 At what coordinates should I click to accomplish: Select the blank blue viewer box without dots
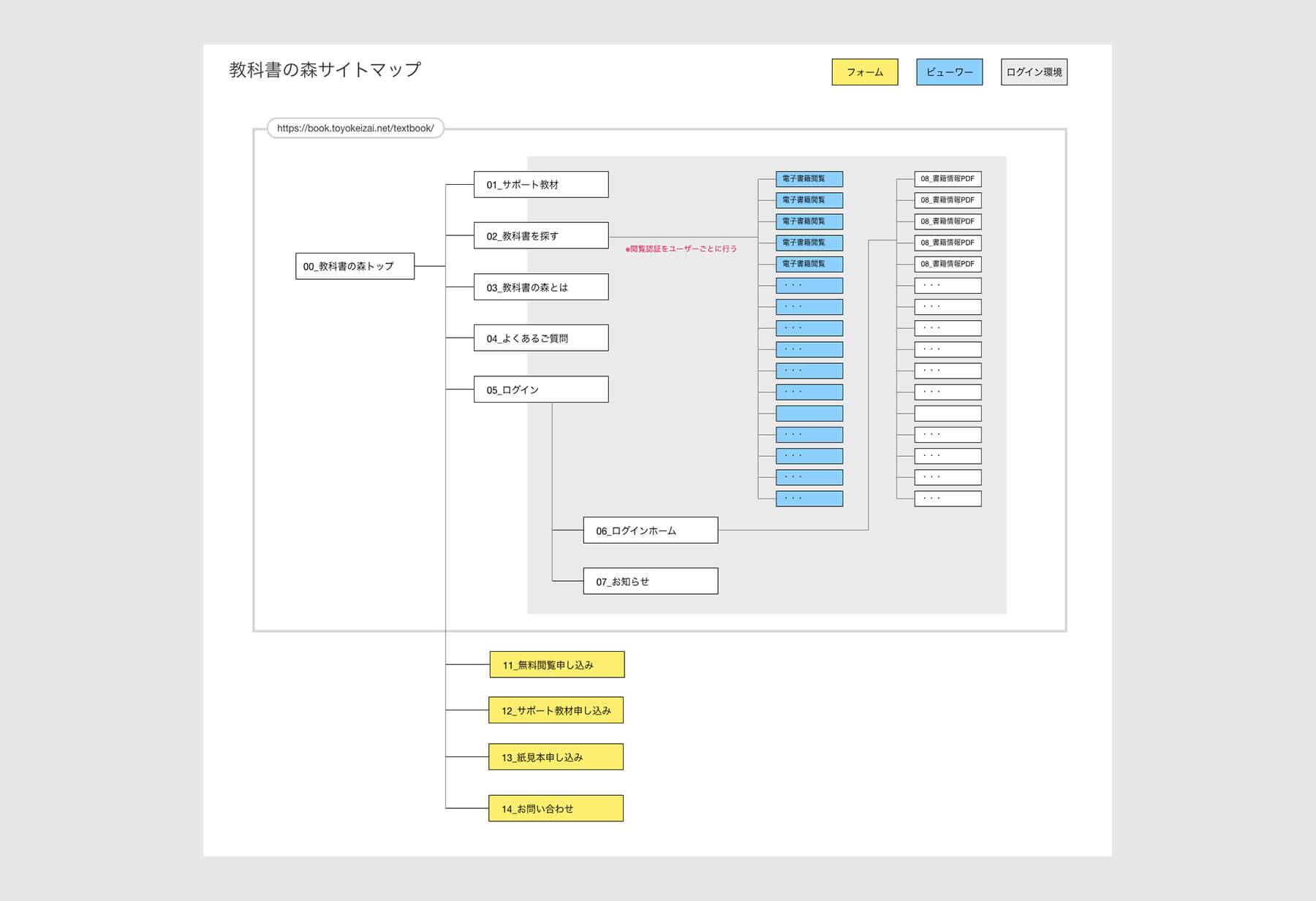point(809,414)
